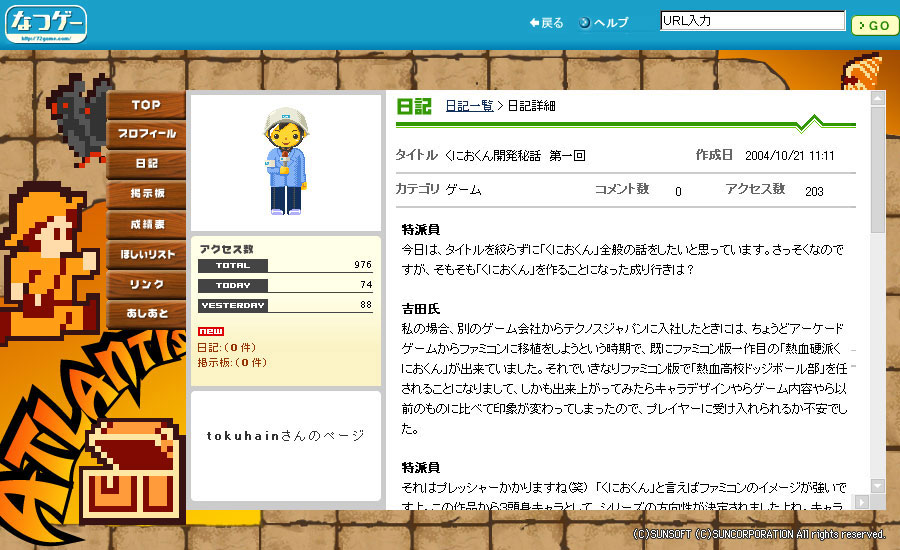Click the なつゲー site logo
This screenshot has width=900, height=550.
click(45, 23)
